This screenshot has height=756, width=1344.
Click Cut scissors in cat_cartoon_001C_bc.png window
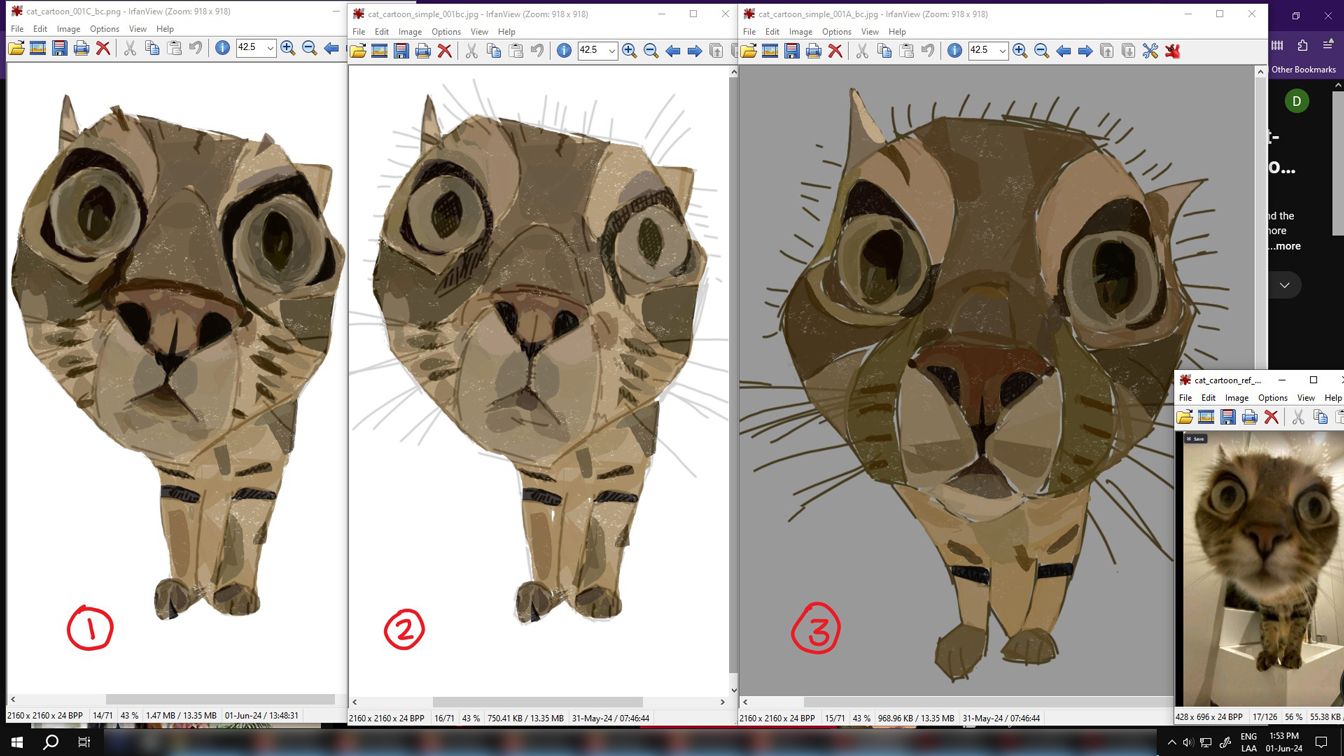[x=130, y=48]
